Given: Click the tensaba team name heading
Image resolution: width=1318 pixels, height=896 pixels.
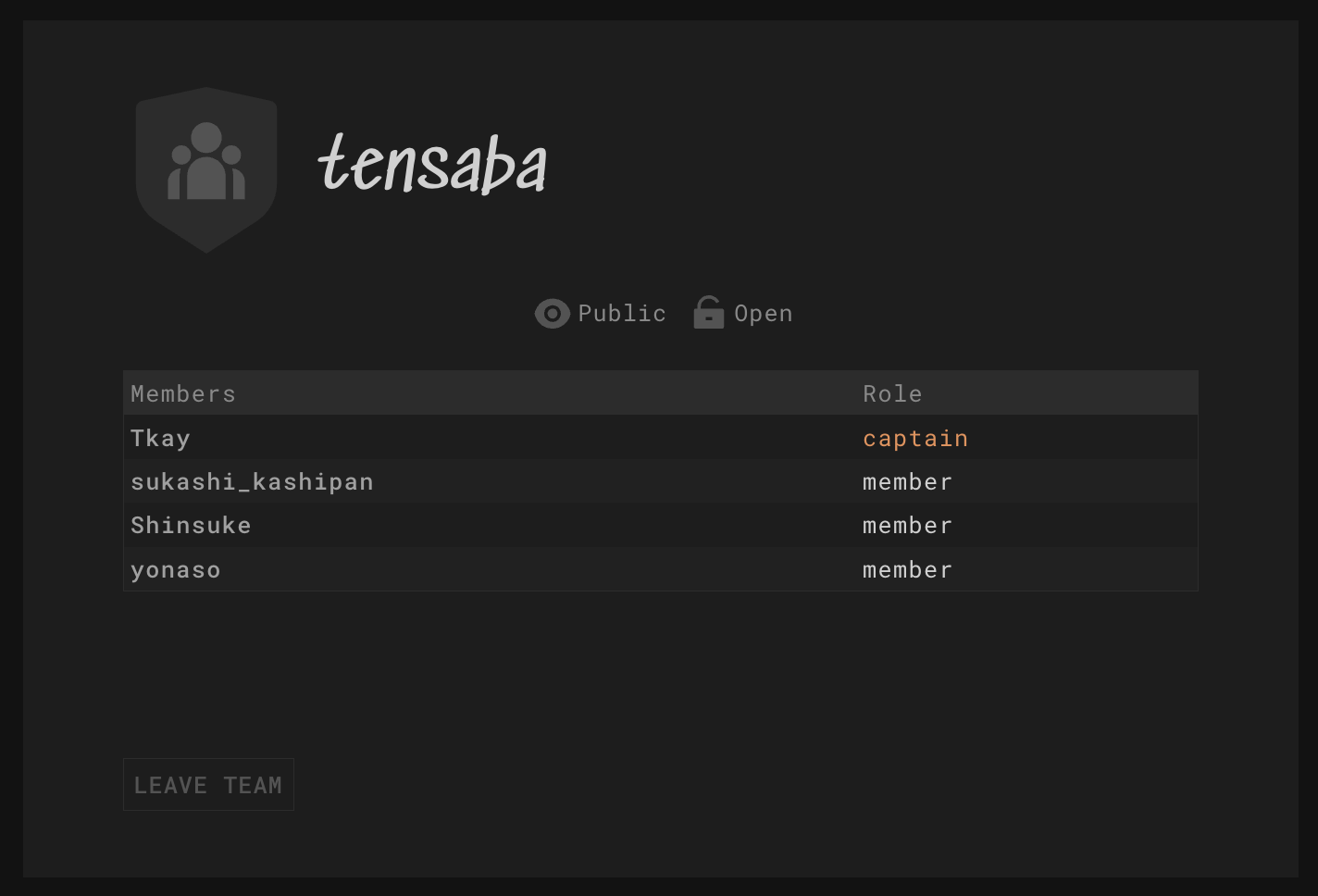Looking at the screenshot, I should pos(433,165).
